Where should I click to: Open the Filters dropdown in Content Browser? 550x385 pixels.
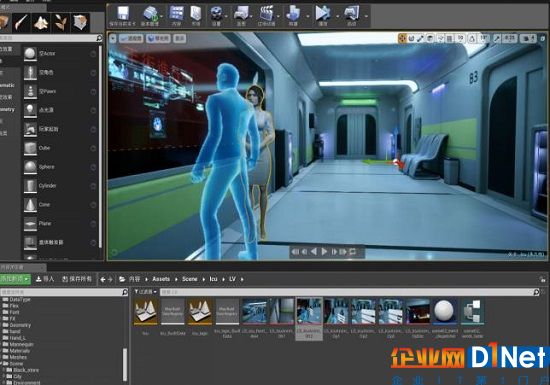pyautogui.click(x=146, y=292)
